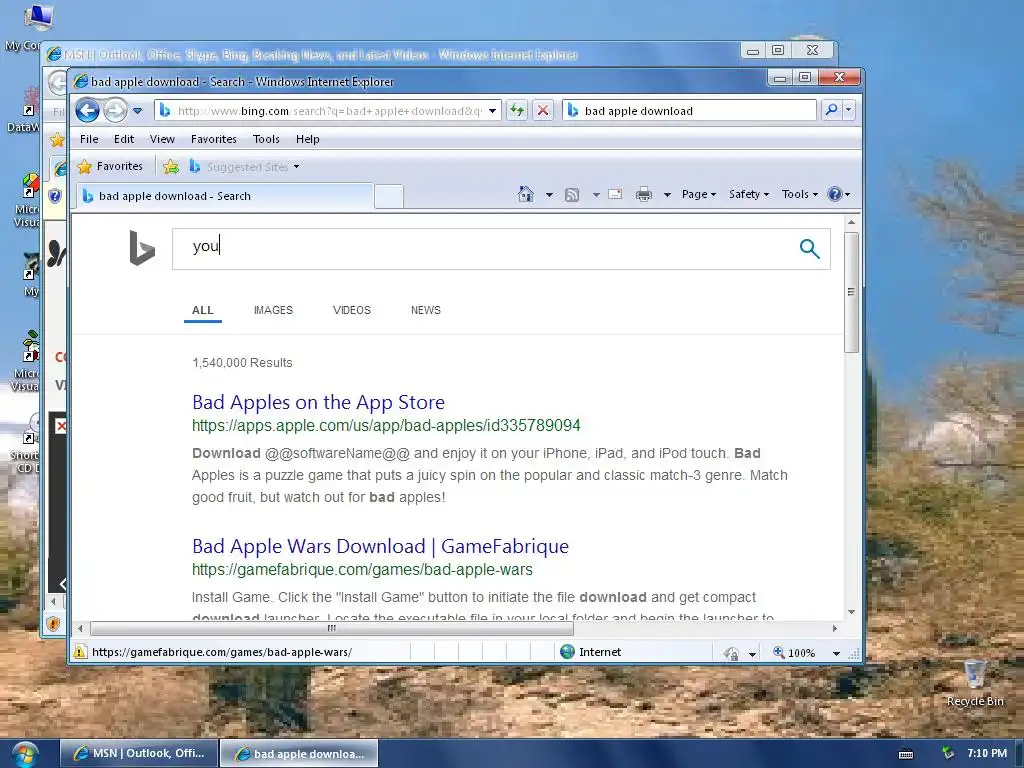Image resolution: width=1024 pixels, height=768 pixels.
Task: Open Bad Apple Wars Download GameFabrique link
Action: click(x=380, y=546)
